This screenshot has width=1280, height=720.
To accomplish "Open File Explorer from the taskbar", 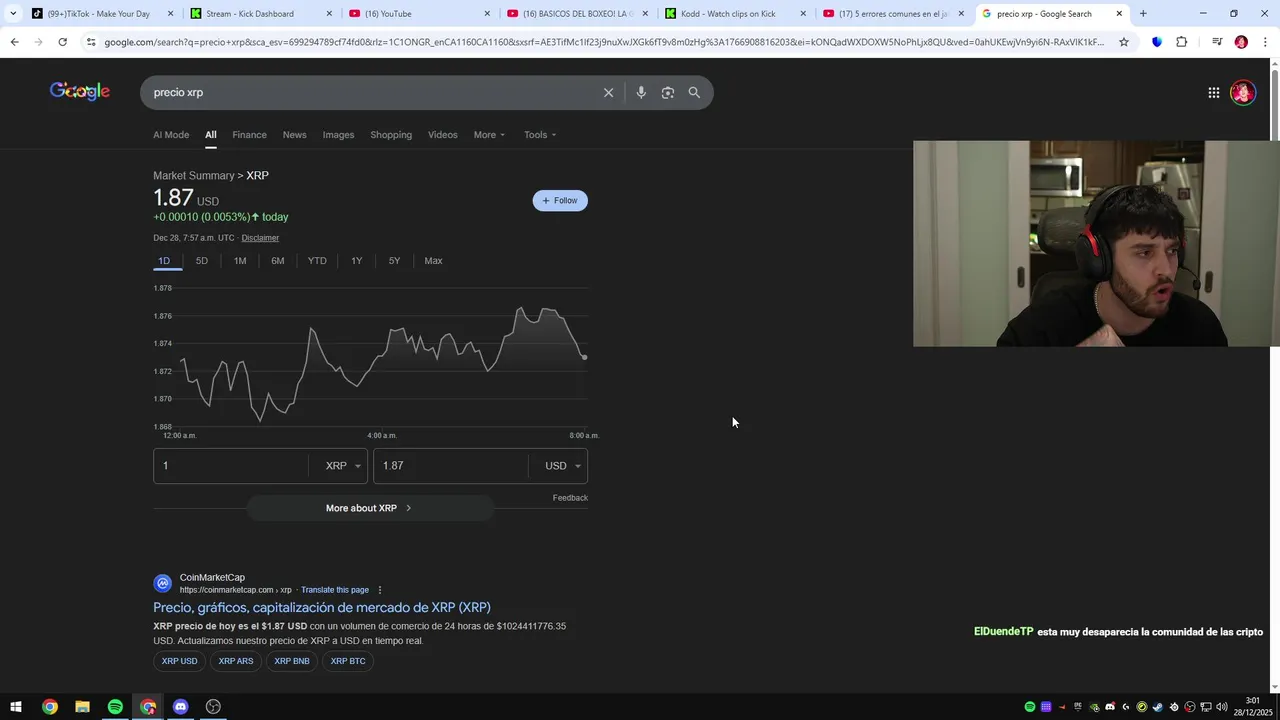I will tap(82, 707).
